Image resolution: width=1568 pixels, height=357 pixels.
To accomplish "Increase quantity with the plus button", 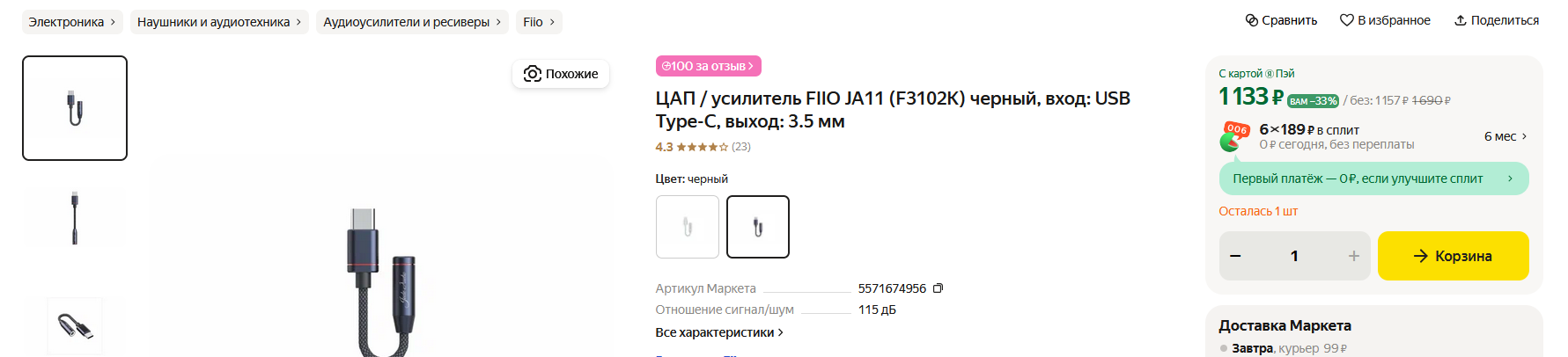I will (x=1353, y=256).
